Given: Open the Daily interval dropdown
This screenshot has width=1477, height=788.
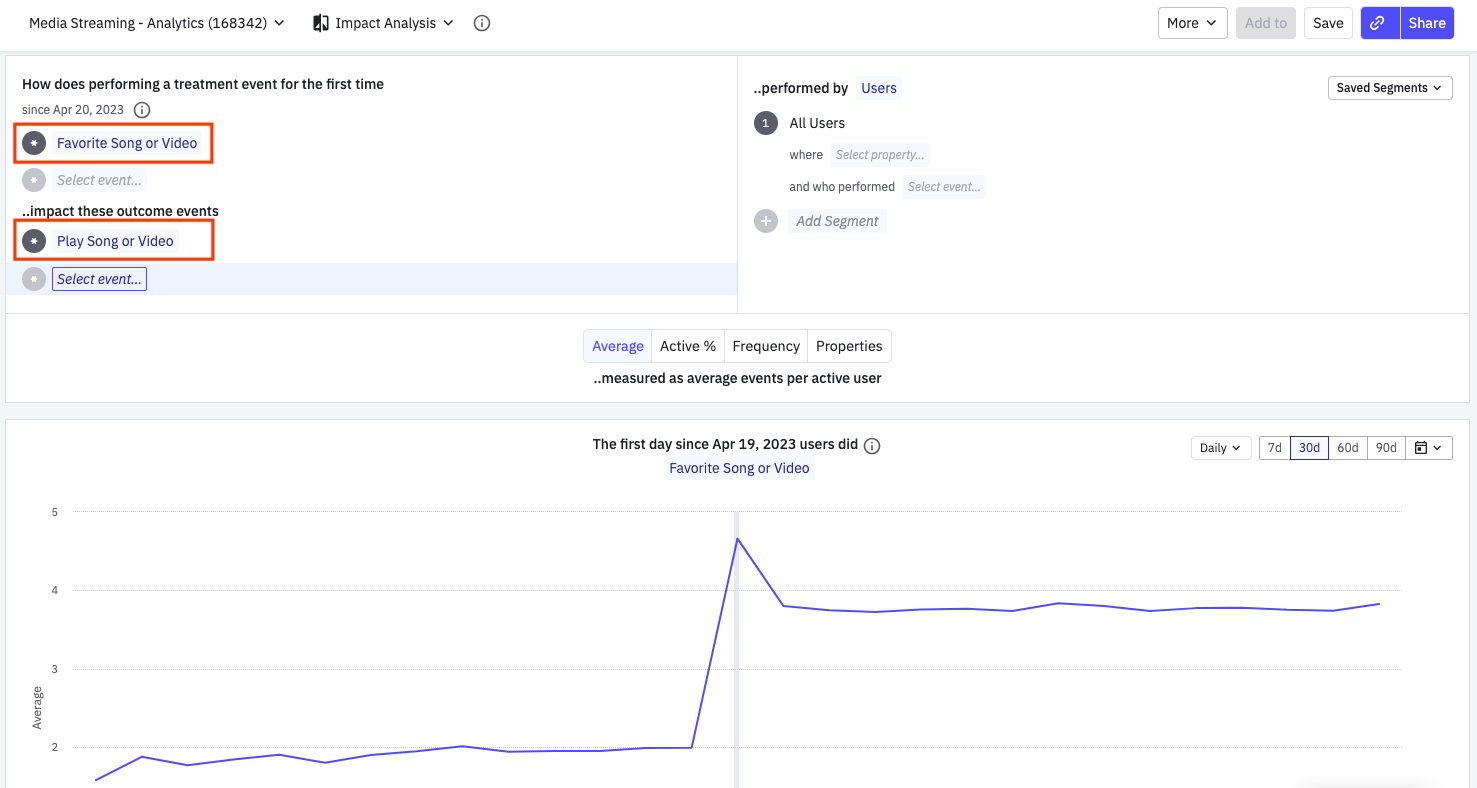Looking at the screenshot, I should point(1221,448).
